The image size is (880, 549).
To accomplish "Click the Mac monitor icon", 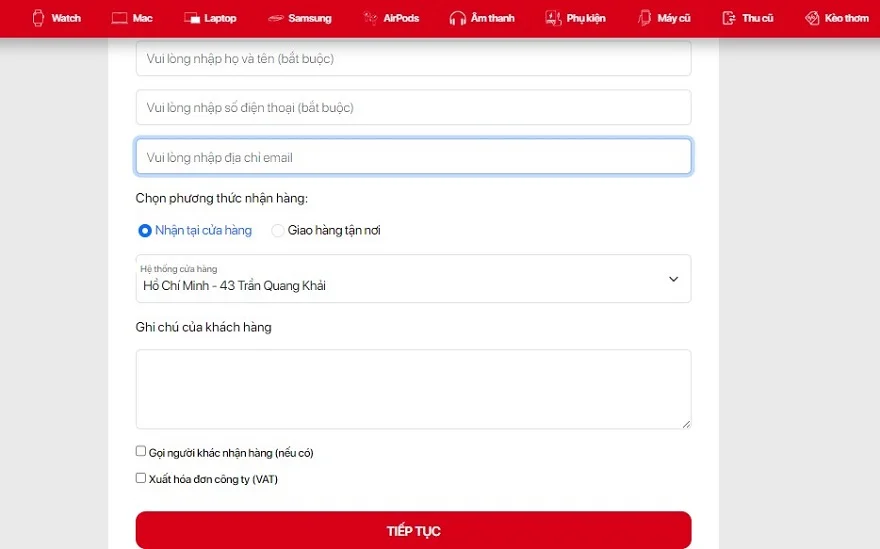I will click(x=119, y=18).
